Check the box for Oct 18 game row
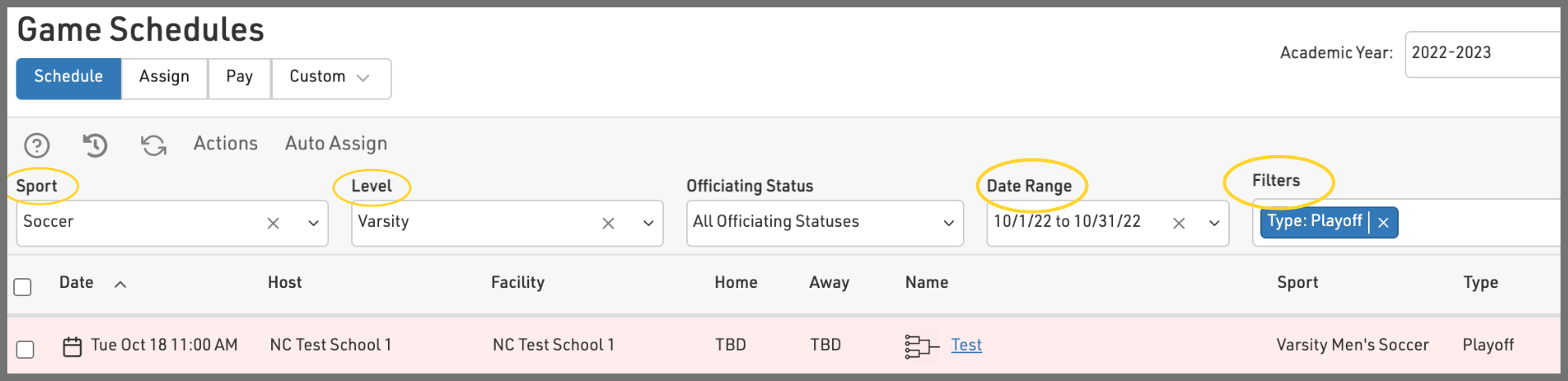1568x381 pixels. 25,349
